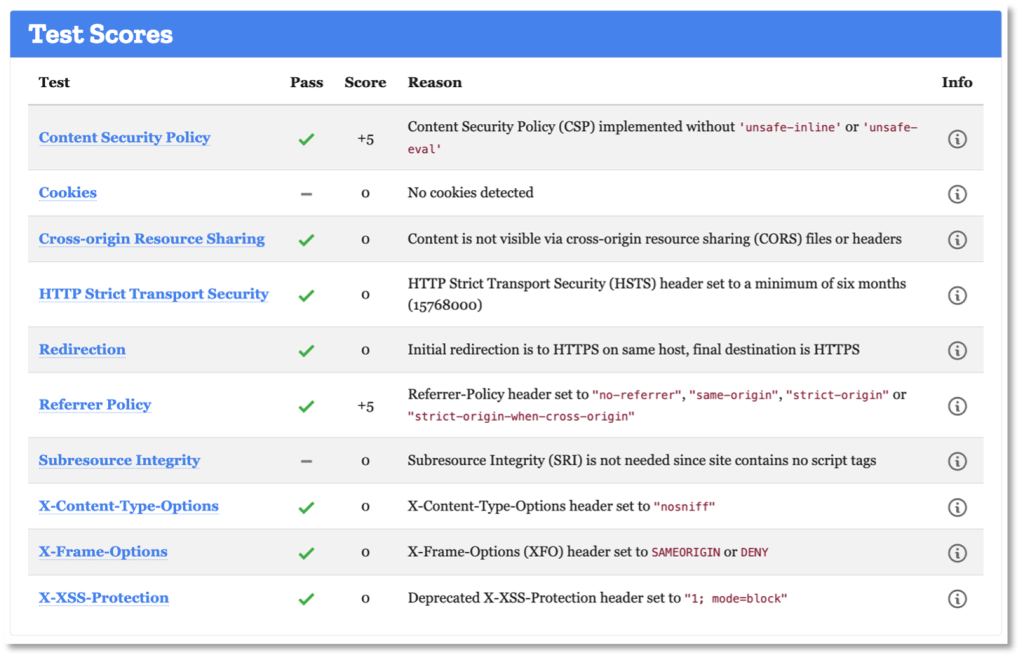This screenshot has height=660, width=1024.
Task: Select the checkmark on the Redirection row
Action: pyautogui.click(x=306, y=350)
